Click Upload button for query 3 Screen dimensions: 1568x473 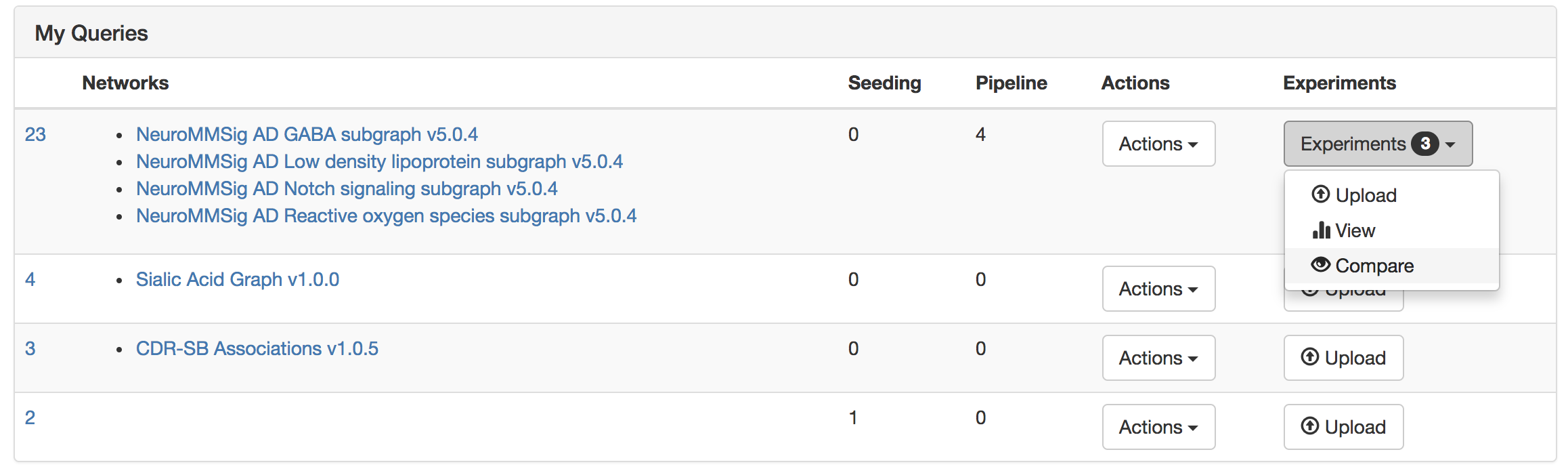tap(1343, 358)
